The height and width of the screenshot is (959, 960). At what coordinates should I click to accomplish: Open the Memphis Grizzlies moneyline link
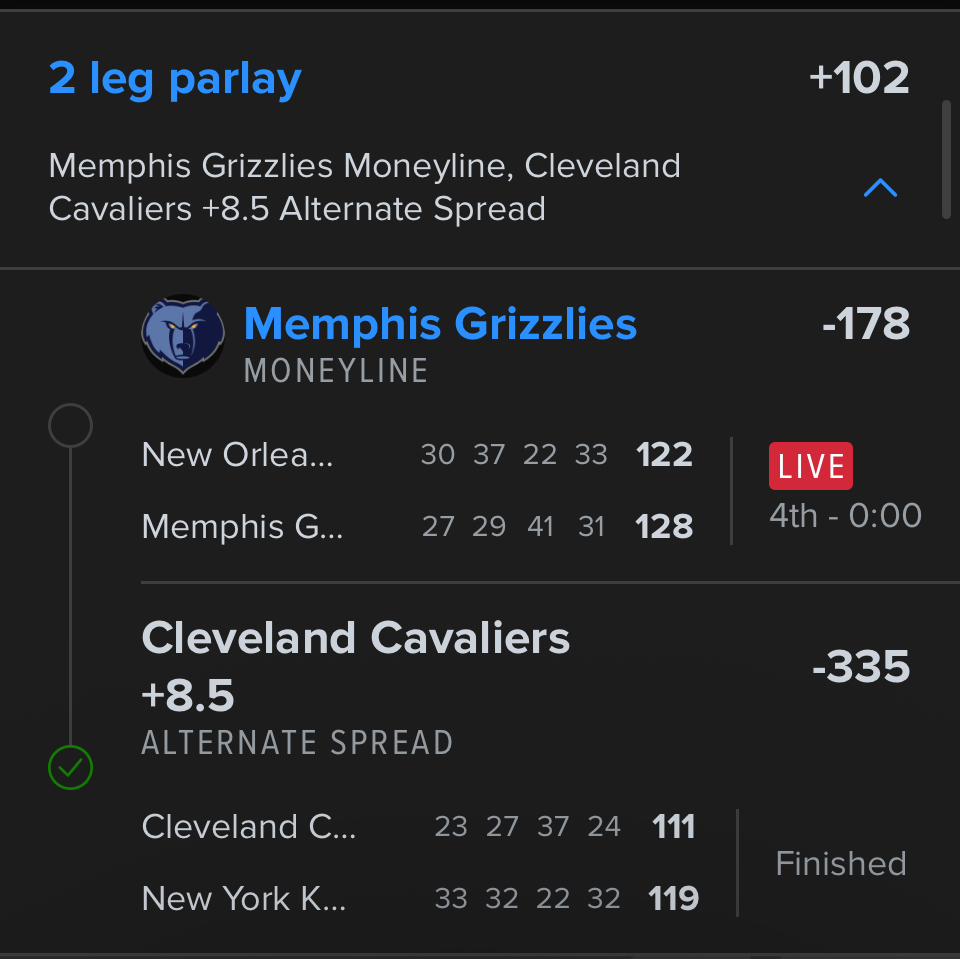440,324
